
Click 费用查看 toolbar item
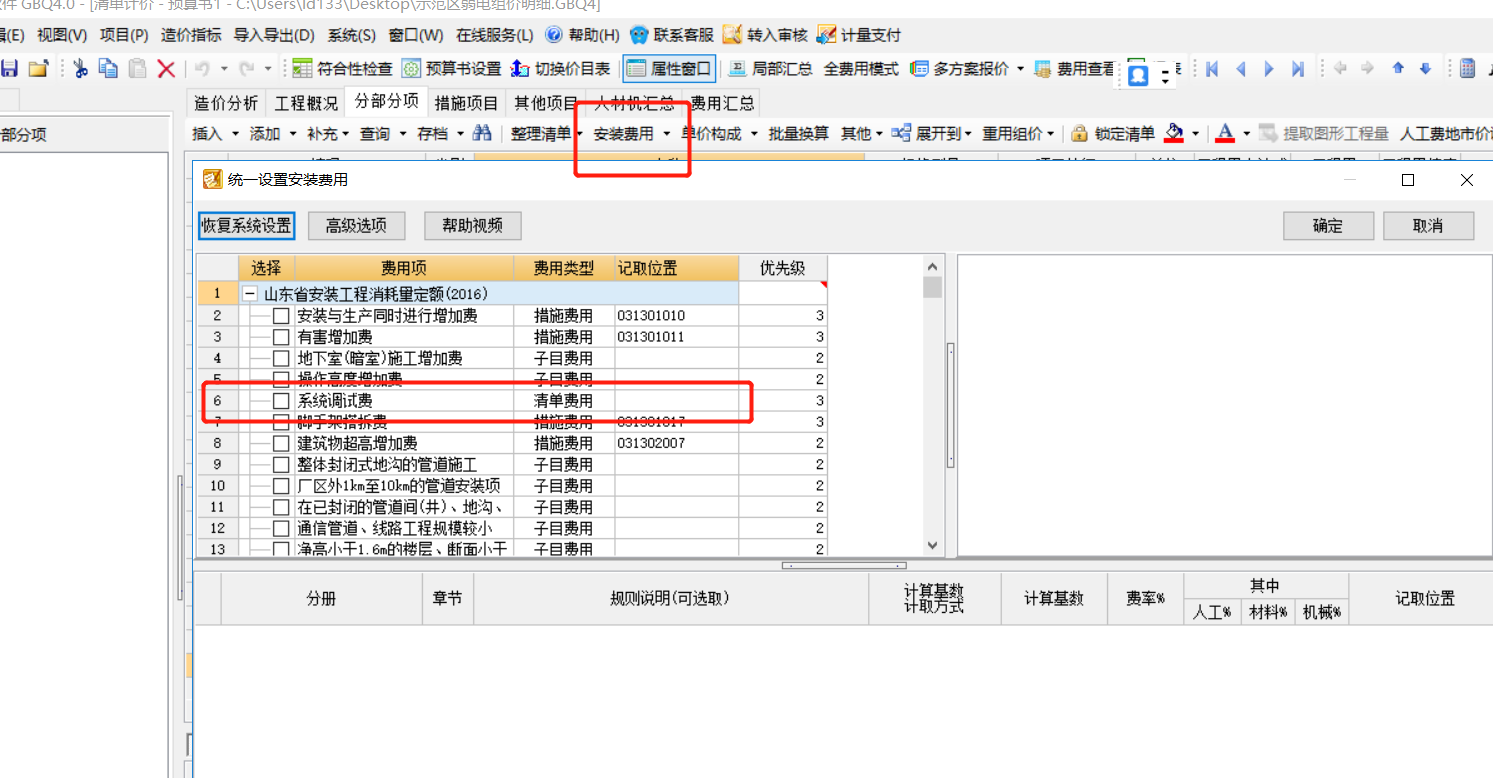(1075, 69)
